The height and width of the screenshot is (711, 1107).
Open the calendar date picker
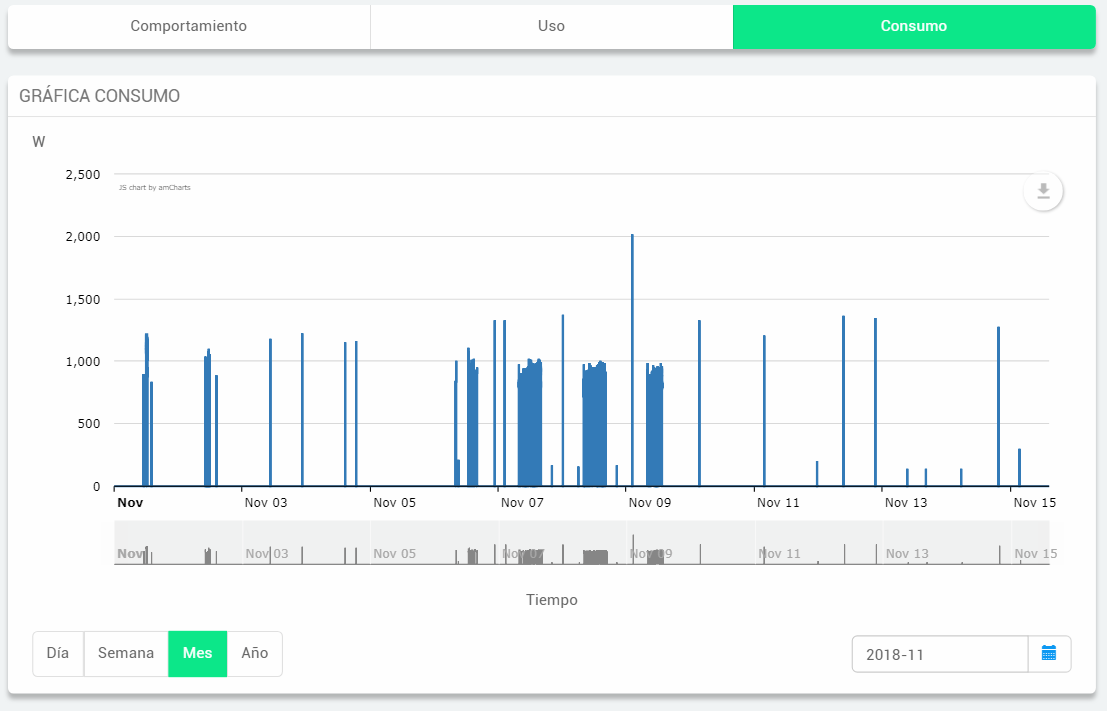tap(1049, 654)
